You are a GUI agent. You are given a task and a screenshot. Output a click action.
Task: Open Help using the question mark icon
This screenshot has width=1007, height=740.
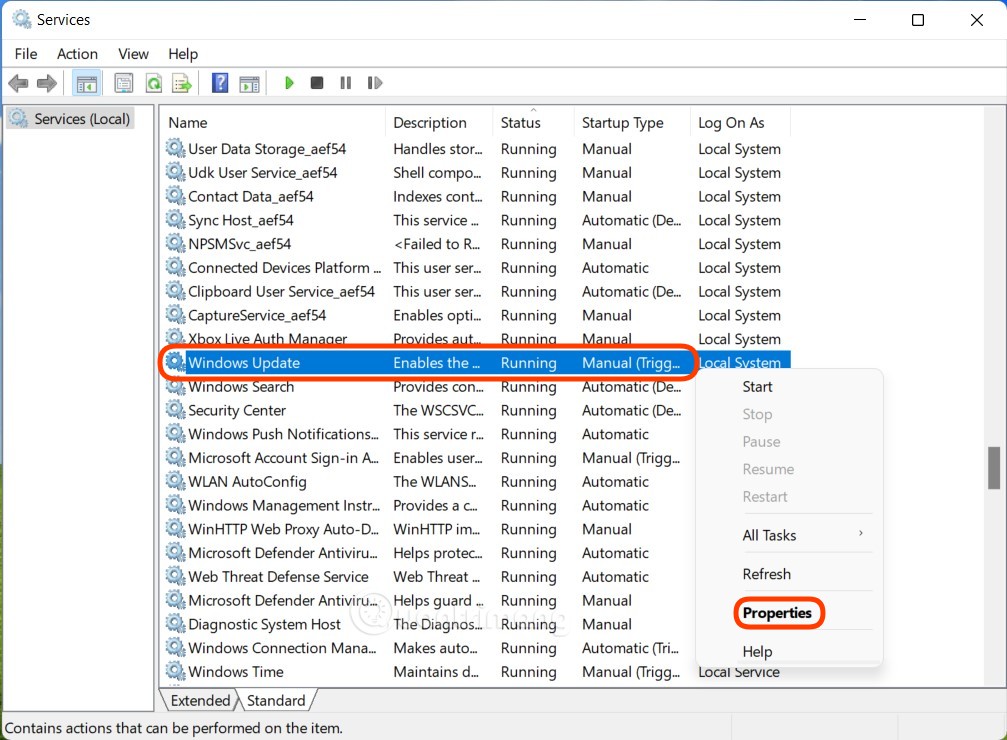click(219, 83)
